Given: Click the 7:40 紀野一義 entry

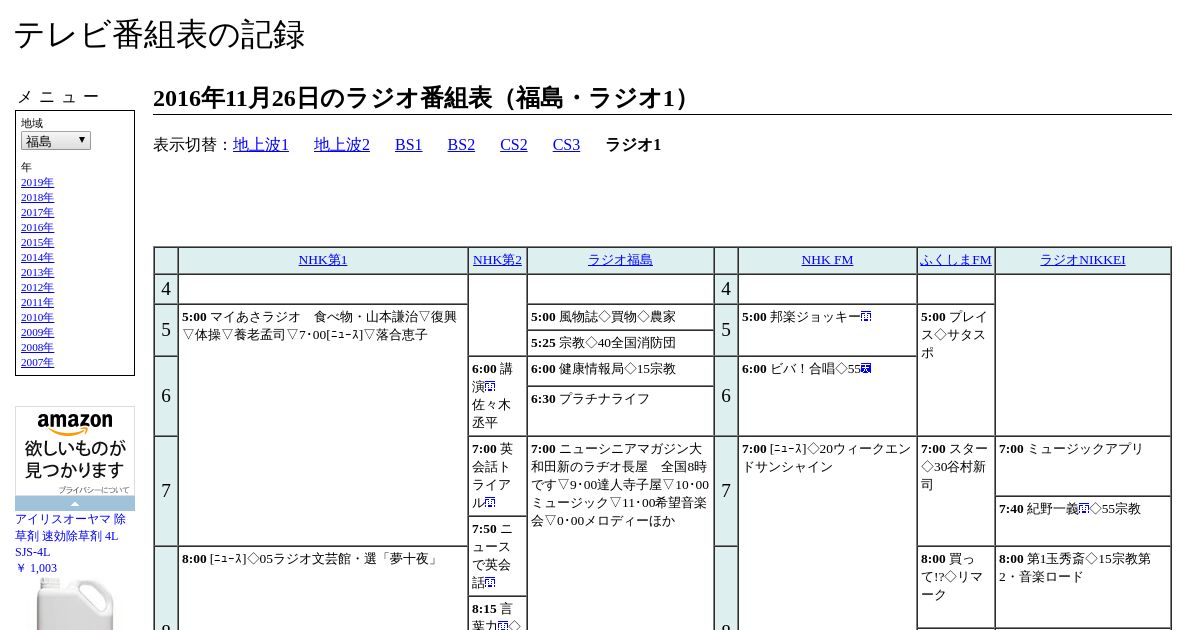Looking at the screenshot, I should point(1083,521).
